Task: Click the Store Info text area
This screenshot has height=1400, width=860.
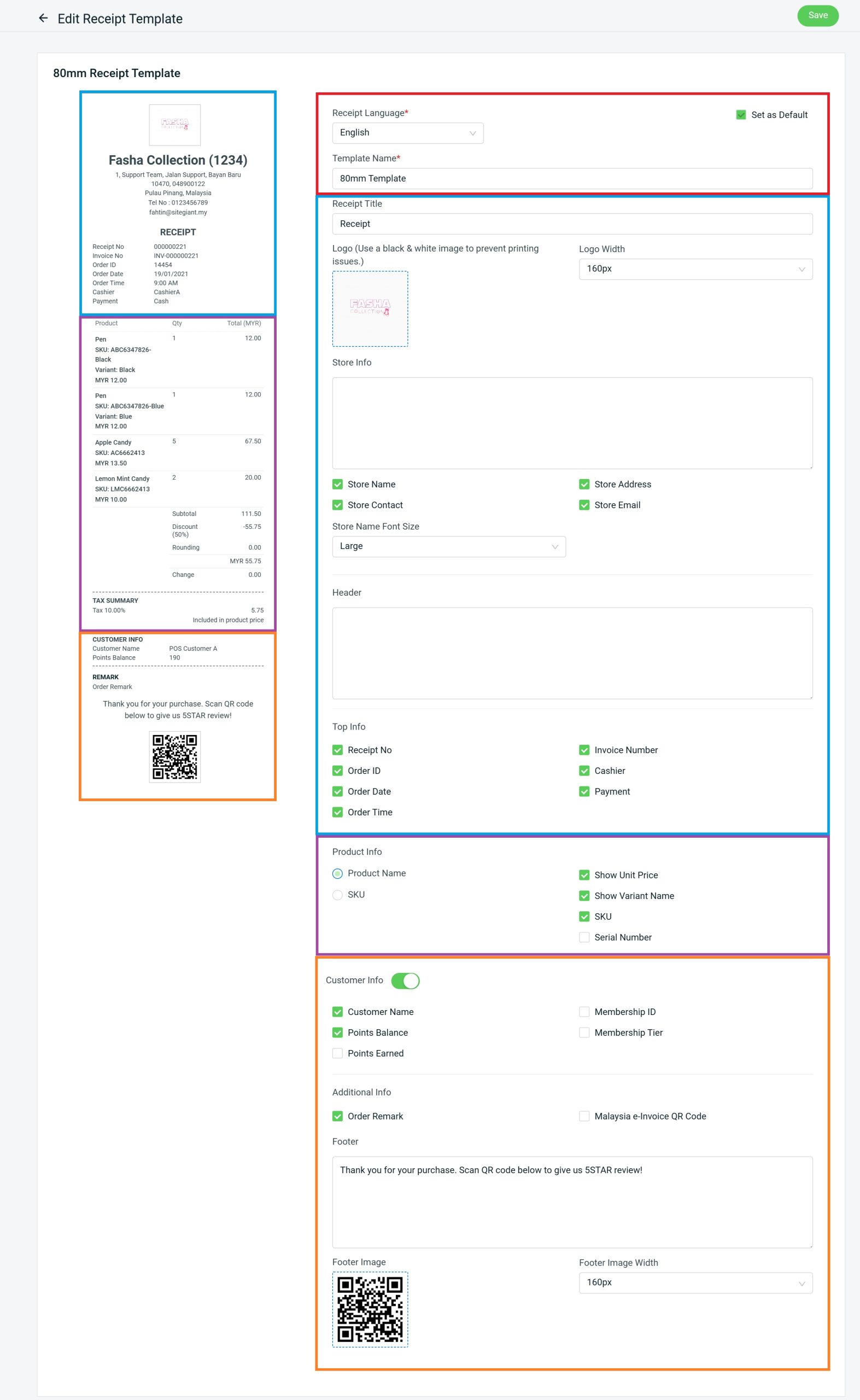Action: [x=572, y=423]
